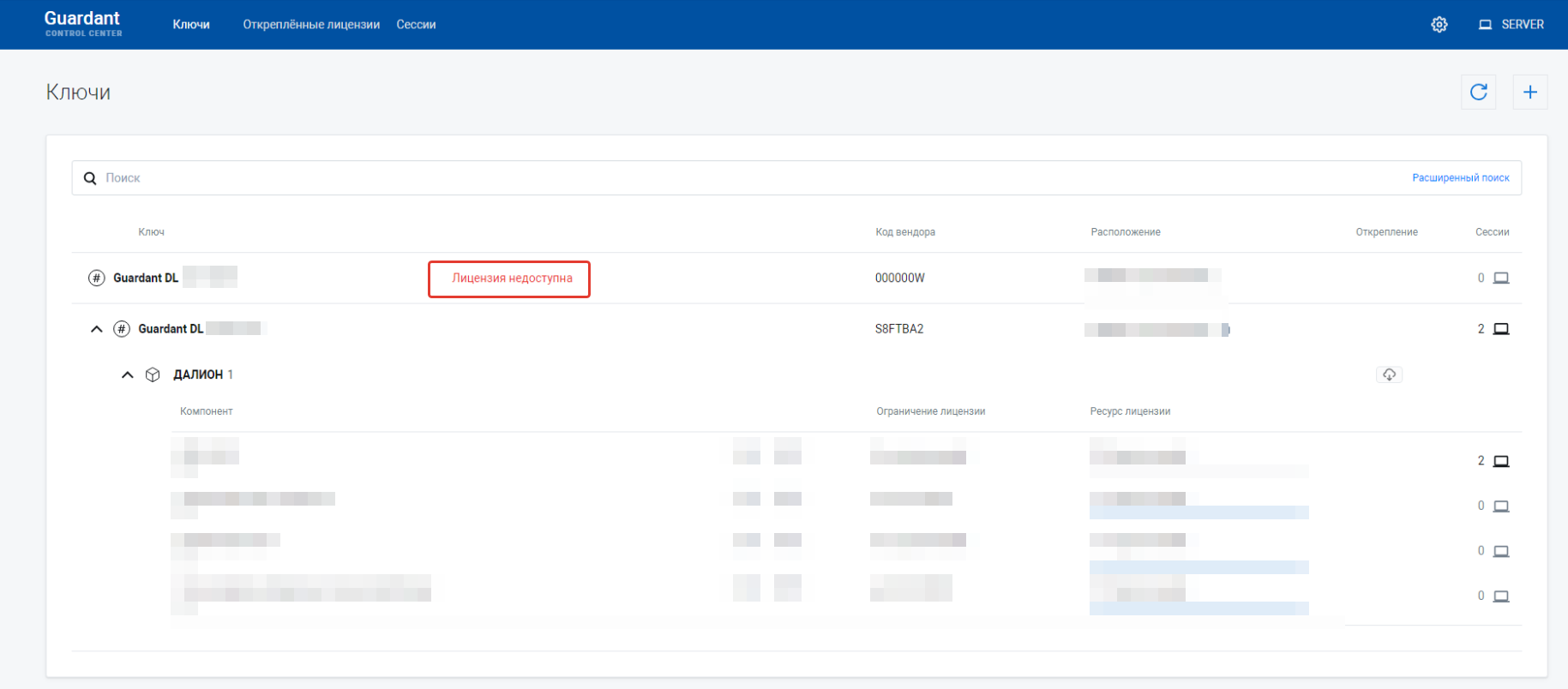Click the ДАЛИОН license detach cloud icon
This screenshot has height=689, width=1568.
point(1390,374)
